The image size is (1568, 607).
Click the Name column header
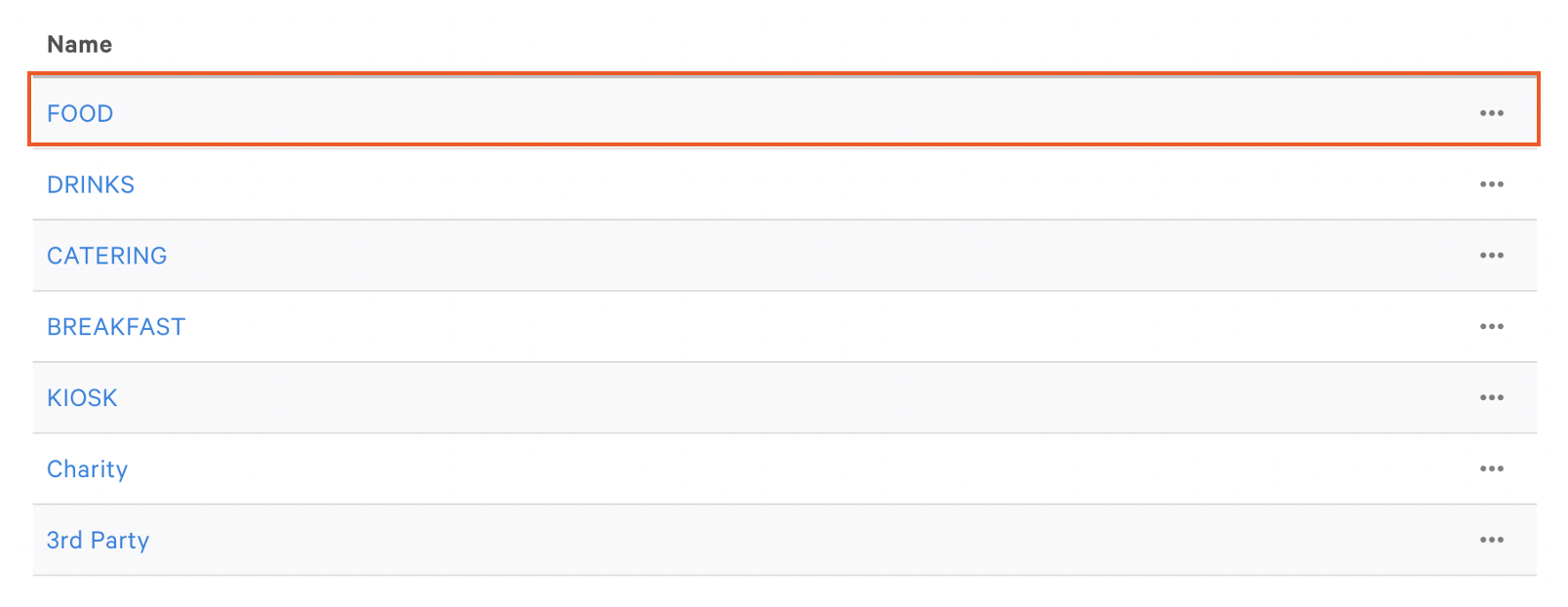pyautogui.click(x=79, y=43)
